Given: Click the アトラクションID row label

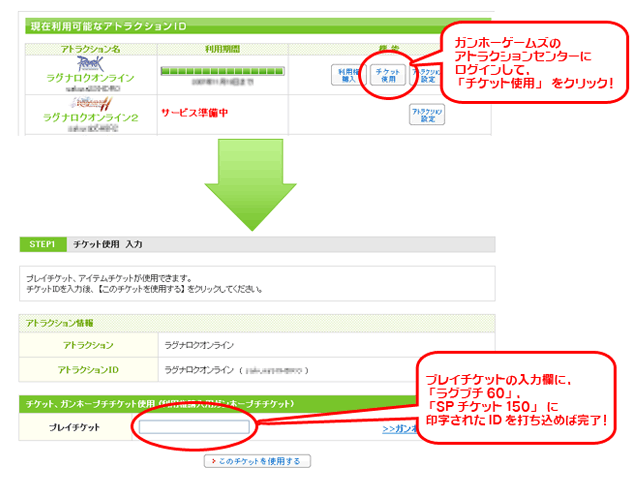Looking at the screenshot, I should coord(89,370).
